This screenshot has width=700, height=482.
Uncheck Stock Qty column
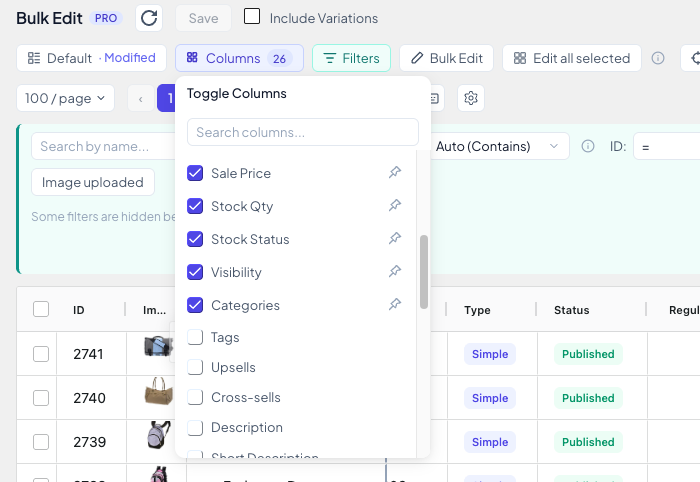point(195,206)
